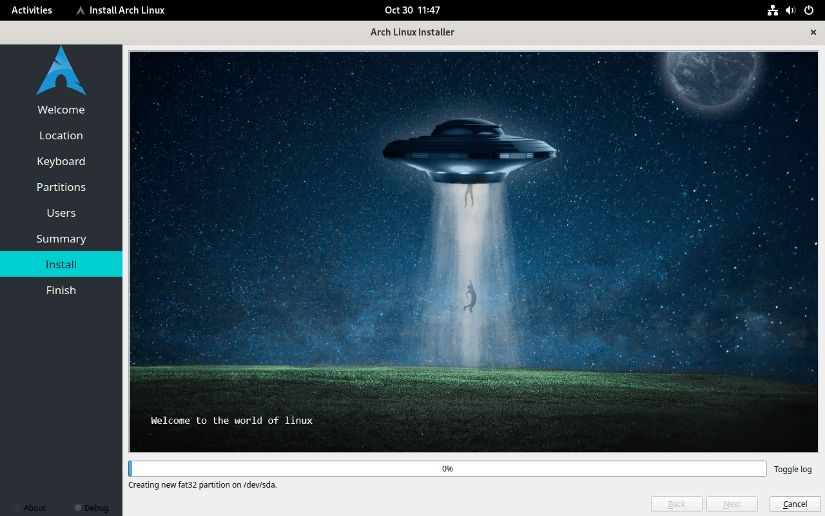Click the About button

(30, 508)
